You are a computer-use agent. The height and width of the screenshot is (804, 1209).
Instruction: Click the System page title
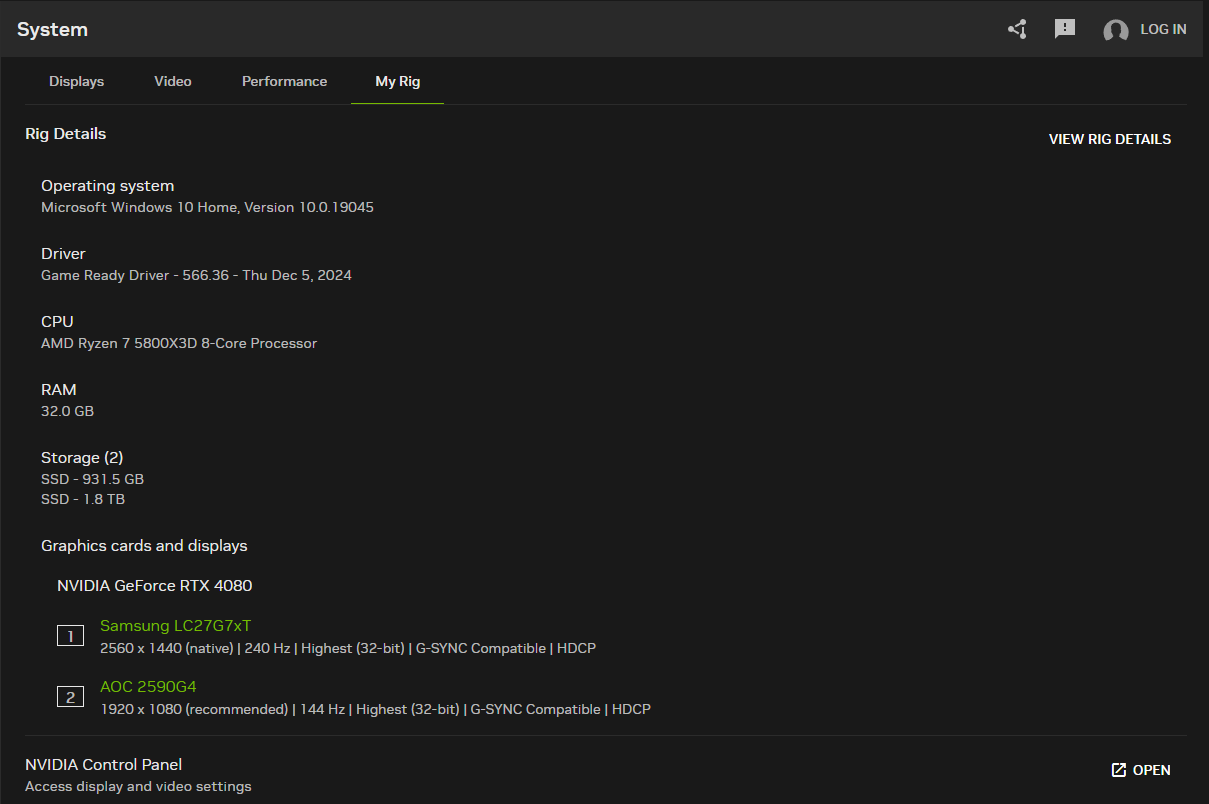(52, 30)
